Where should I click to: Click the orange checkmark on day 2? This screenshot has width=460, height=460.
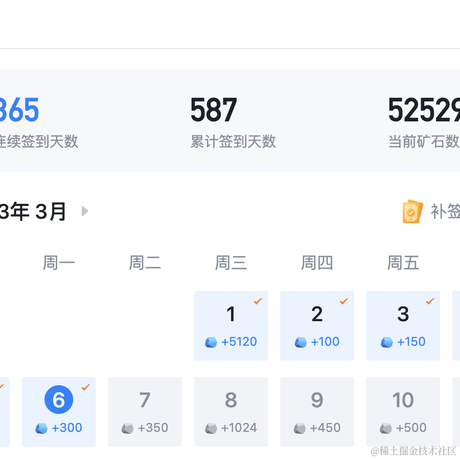pos(344,301)
